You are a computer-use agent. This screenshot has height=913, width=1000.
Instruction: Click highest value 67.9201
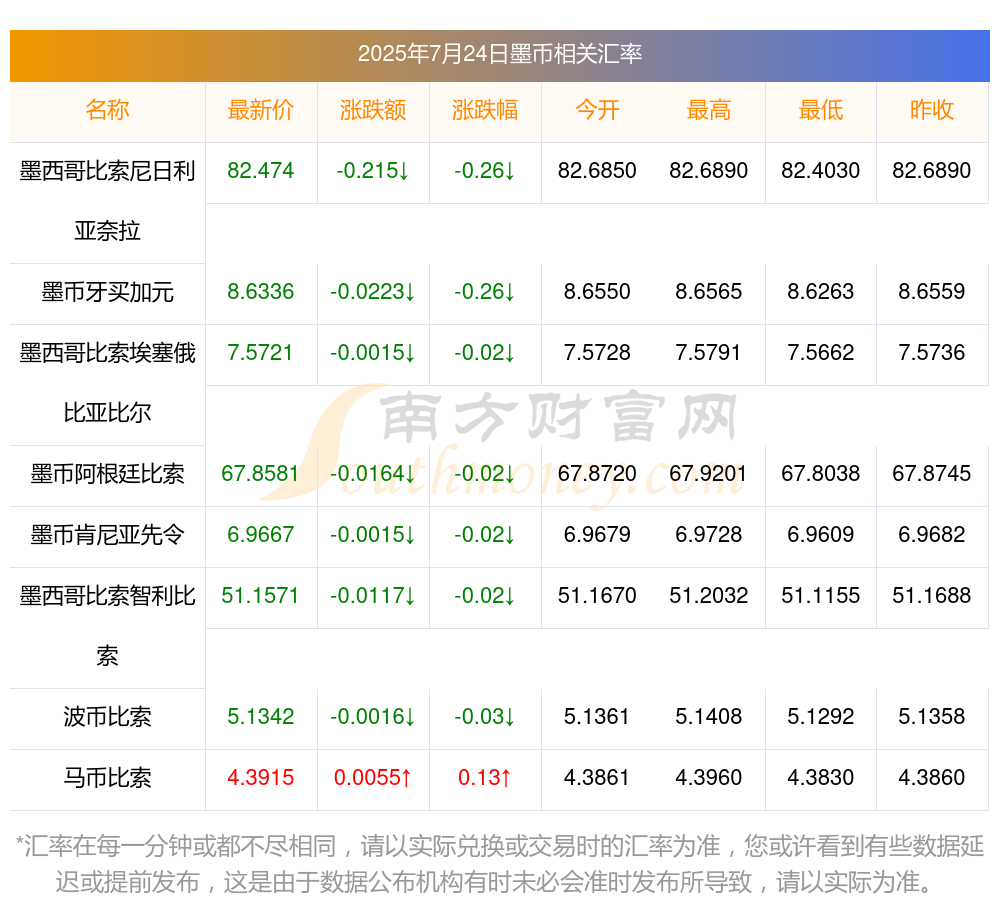(x=709, y=474)
